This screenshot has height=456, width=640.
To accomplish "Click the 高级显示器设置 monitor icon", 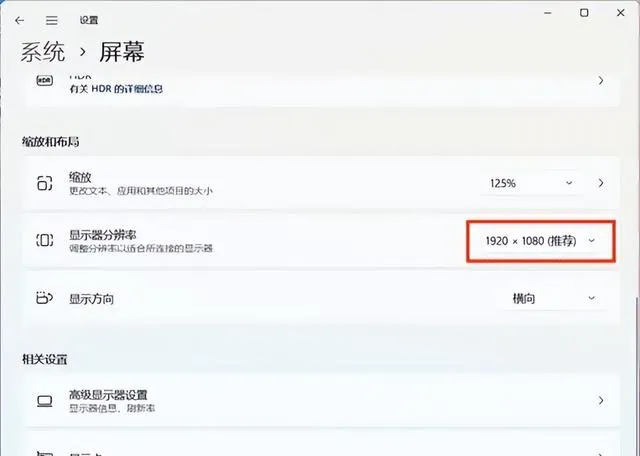I will [44, 401].
